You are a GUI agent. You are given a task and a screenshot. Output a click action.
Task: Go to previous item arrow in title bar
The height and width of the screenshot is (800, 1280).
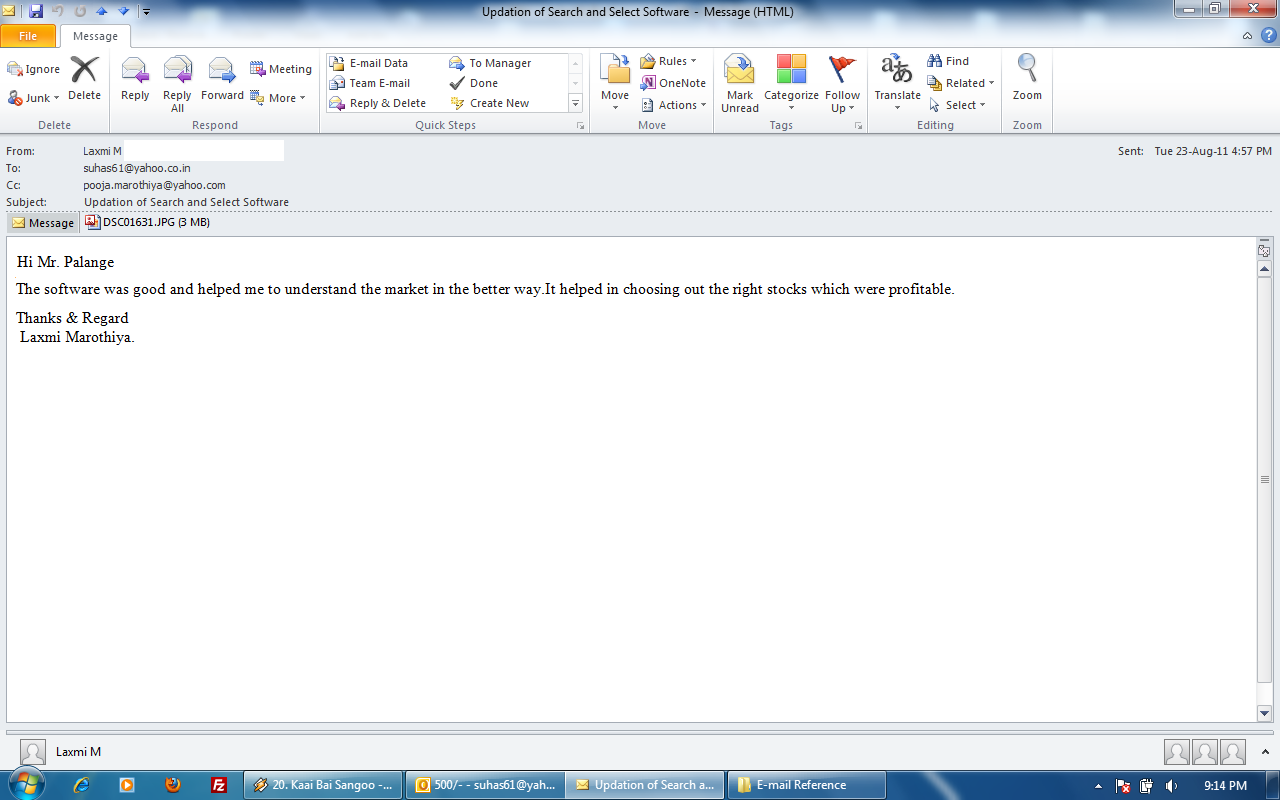pos(101,11)
